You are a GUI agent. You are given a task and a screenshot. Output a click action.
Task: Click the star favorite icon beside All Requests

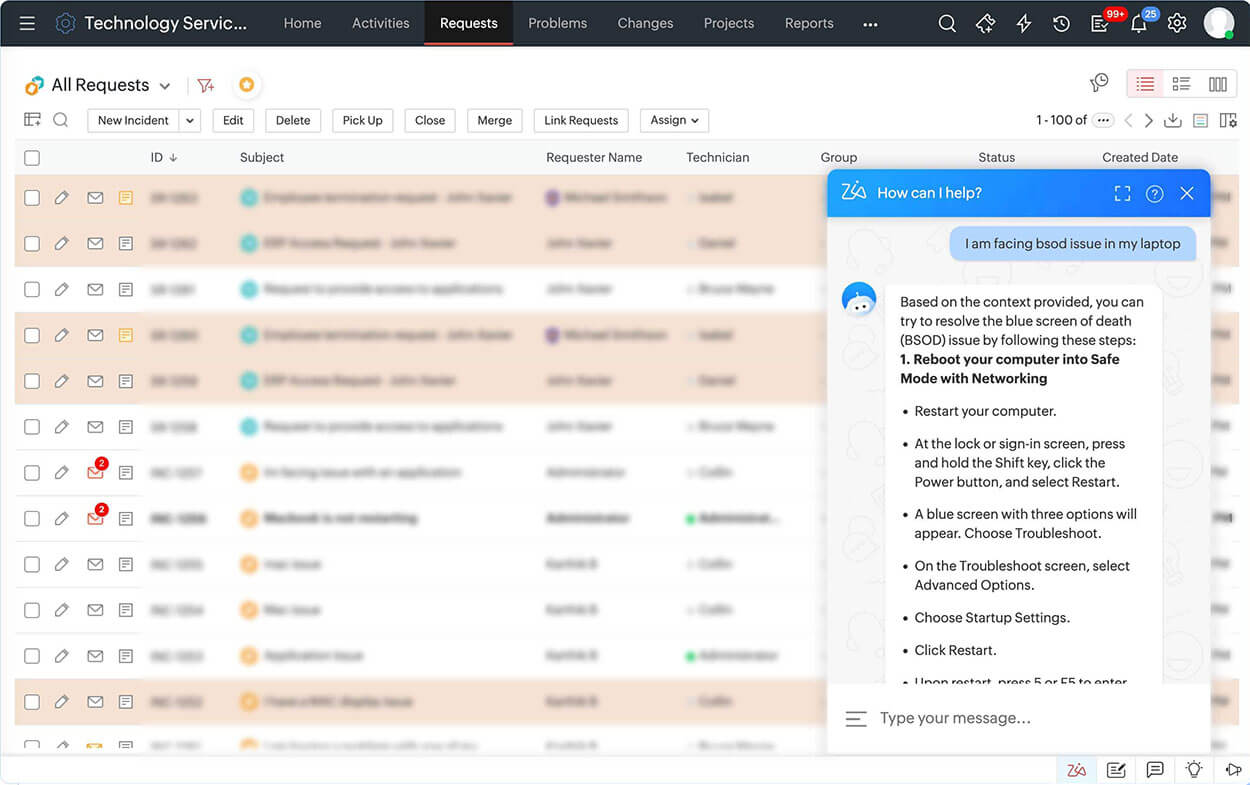coord(247,85)
